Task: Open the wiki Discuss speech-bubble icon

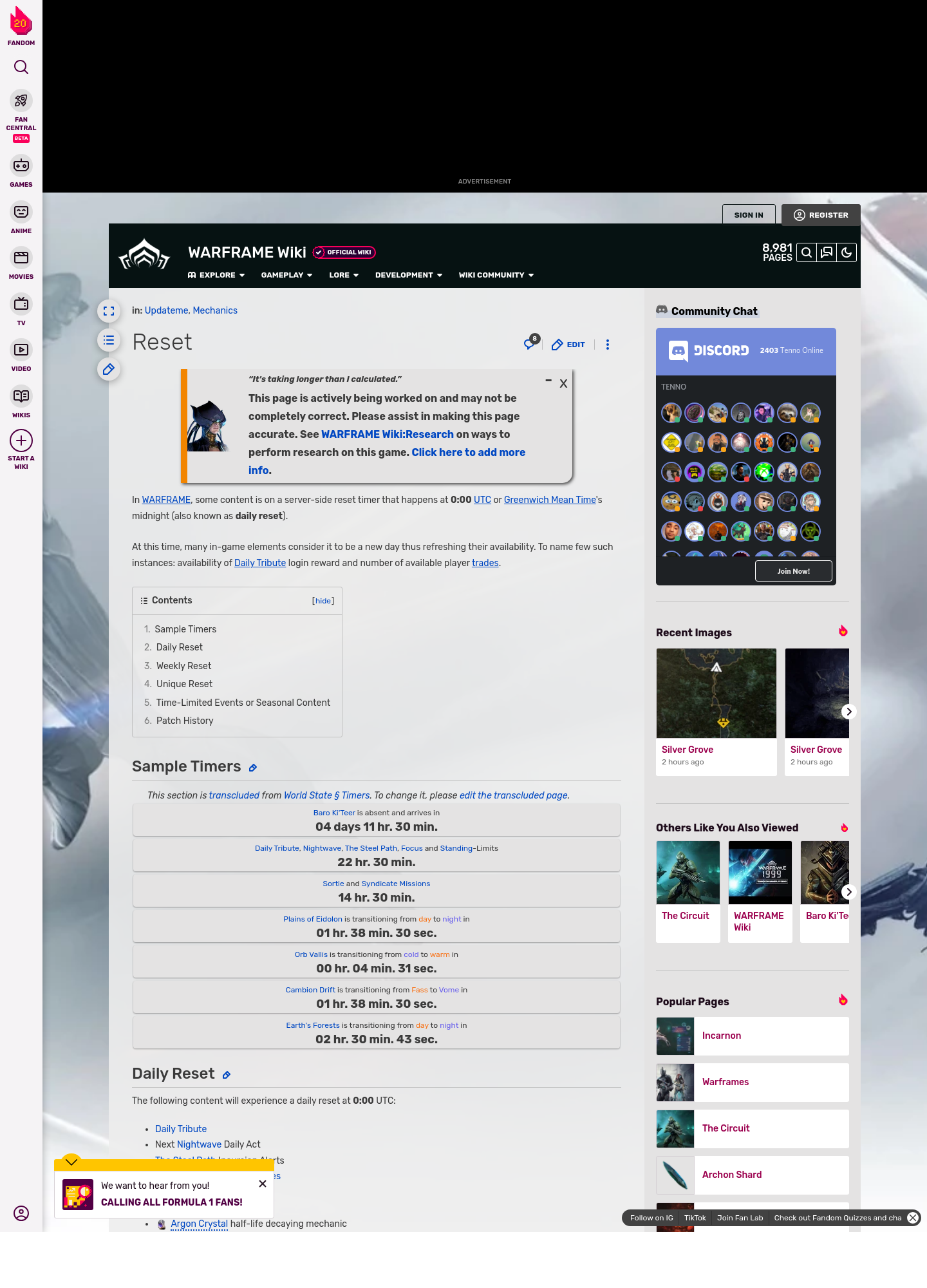Action: [x=827, y=252]
